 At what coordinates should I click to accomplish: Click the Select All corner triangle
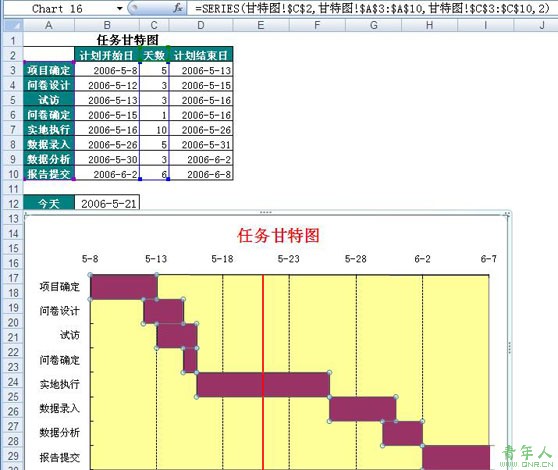pyautogui.click(x=13, y=25)
